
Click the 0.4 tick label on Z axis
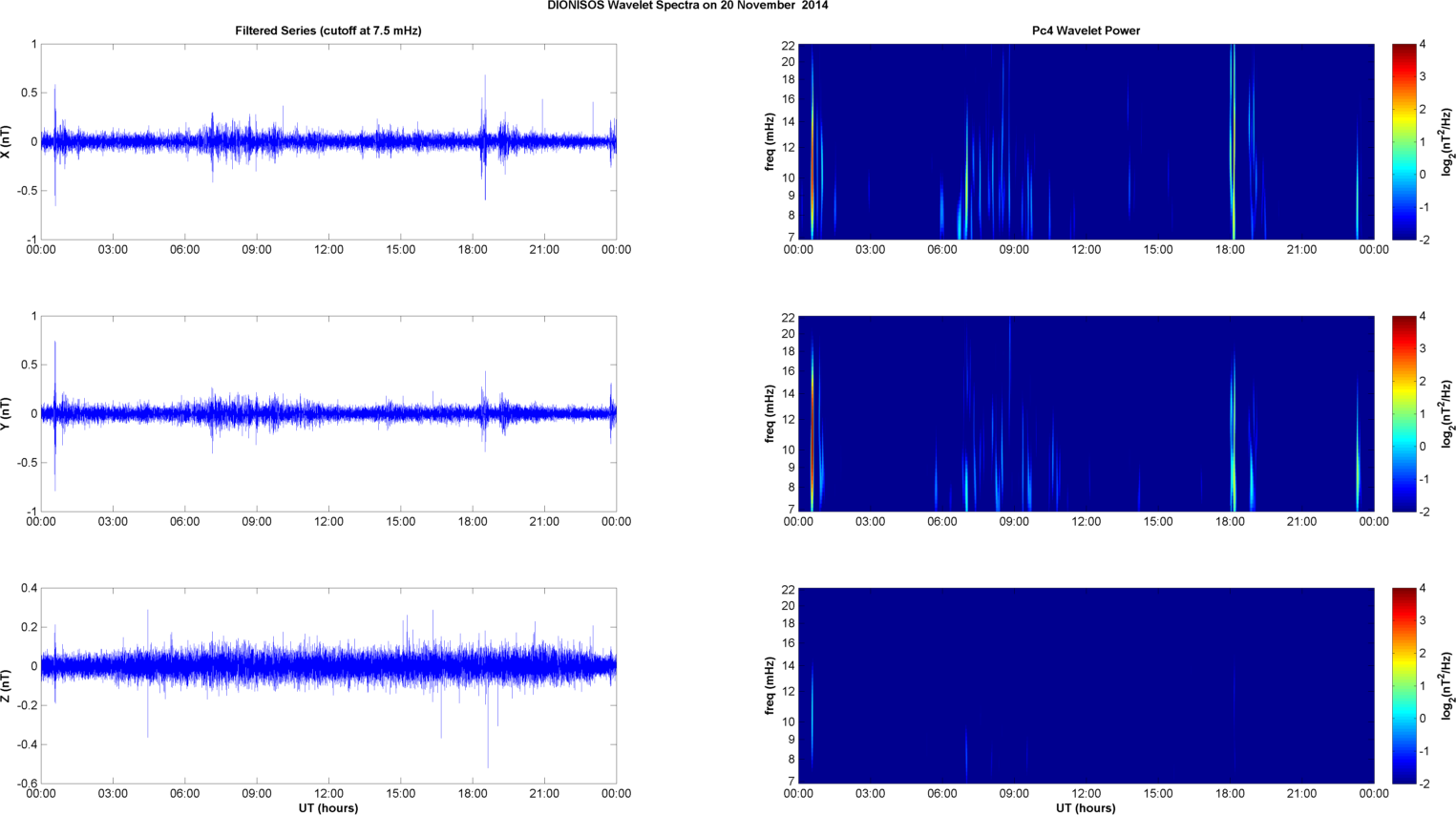[x=29, y=588]
